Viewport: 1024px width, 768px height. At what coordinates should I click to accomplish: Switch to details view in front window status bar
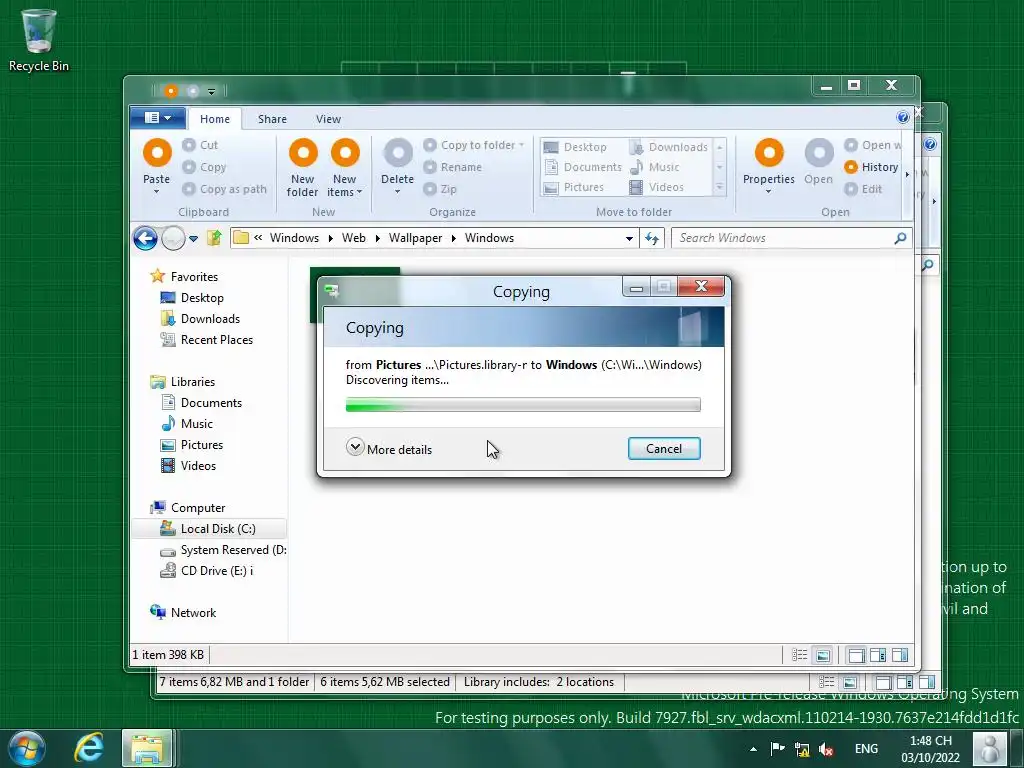(799, 655)
